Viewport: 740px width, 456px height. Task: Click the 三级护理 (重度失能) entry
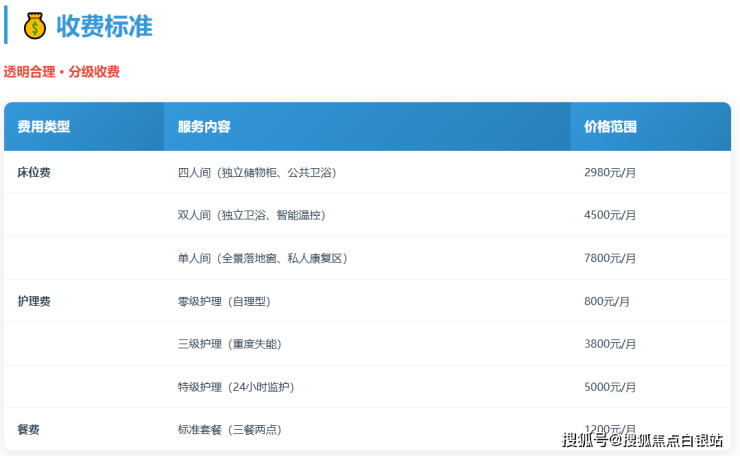(229, 344)
